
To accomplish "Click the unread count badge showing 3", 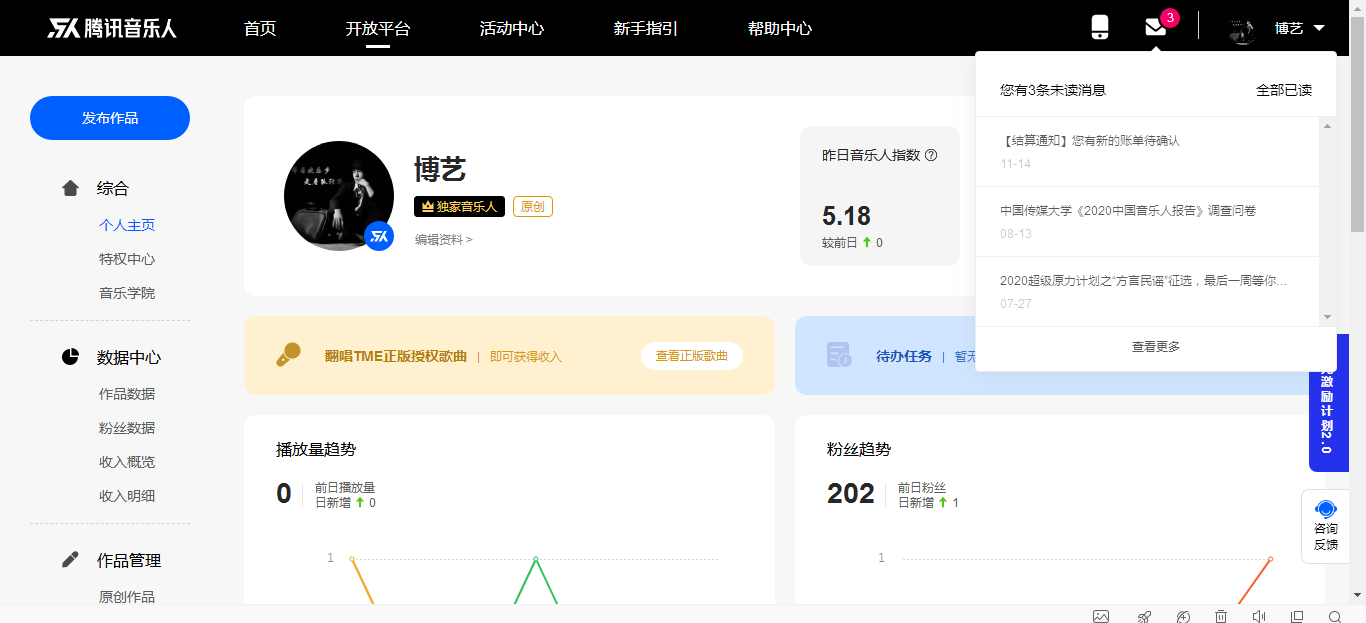I will click(1170, 18).
